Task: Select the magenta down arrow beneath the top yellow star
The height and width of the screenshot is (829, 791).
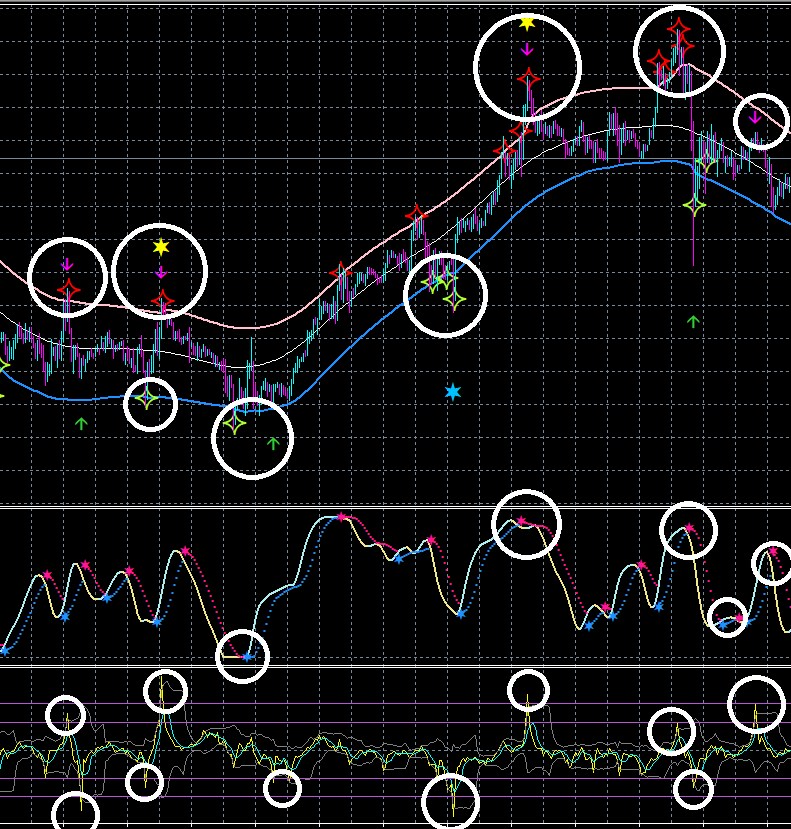Action: pyautogui.click(x=527, y=50)
